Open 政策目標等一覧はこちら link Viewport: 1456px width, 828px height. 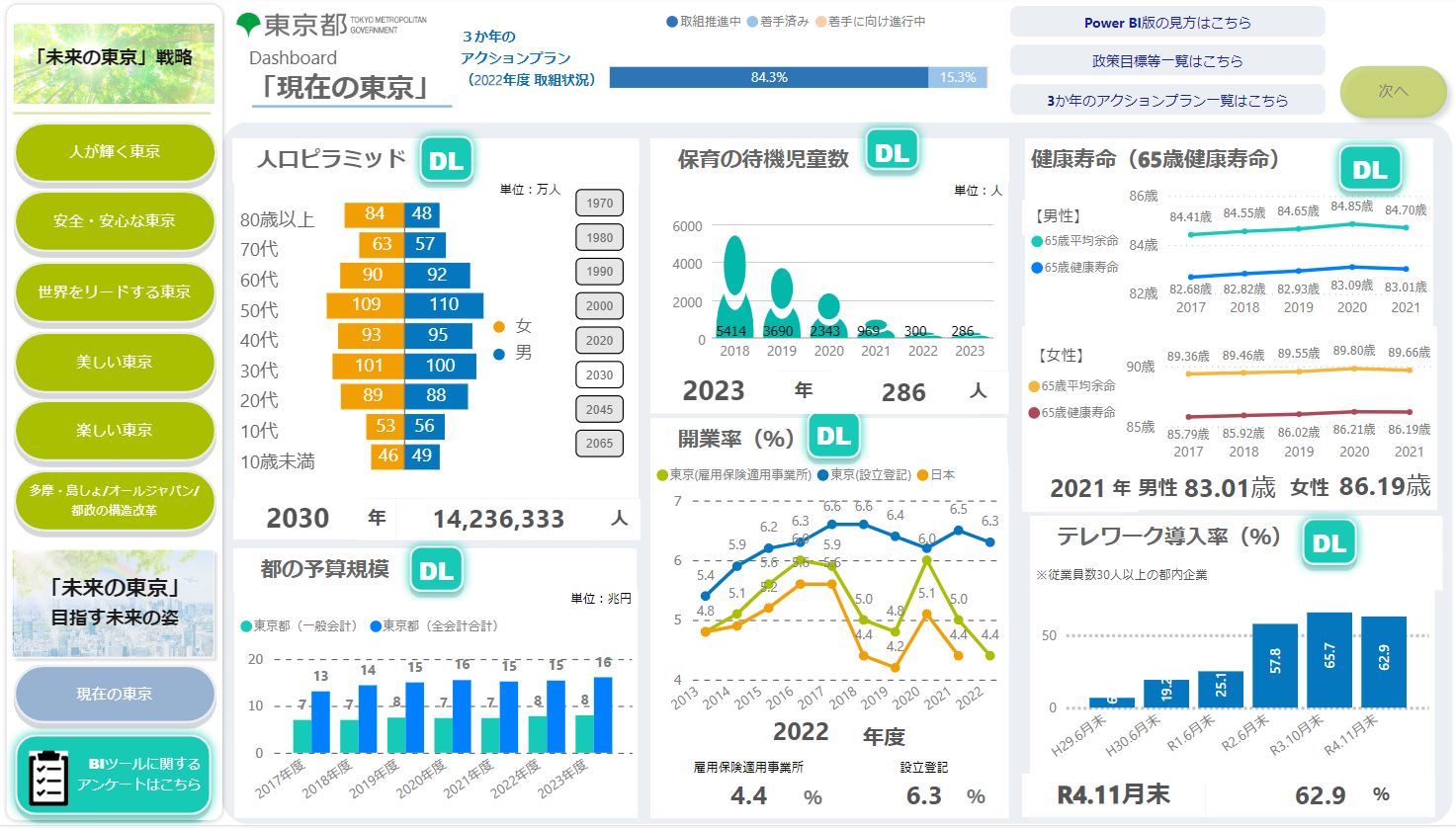1166,61
